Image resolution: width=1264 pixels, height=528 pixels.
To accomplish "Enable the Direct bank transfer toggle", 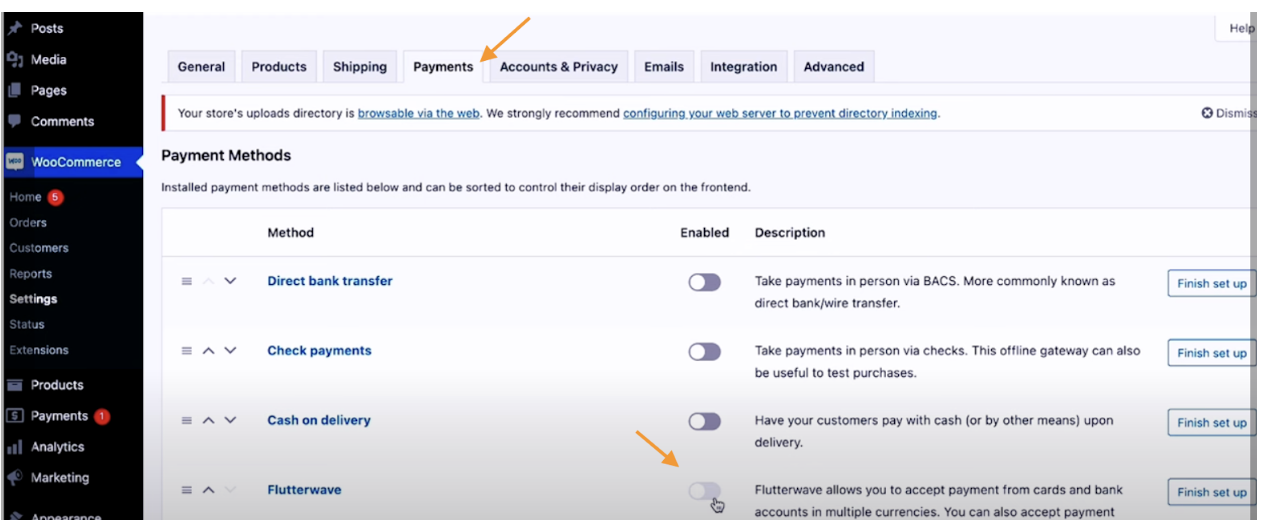I will [x=704, y=282].
